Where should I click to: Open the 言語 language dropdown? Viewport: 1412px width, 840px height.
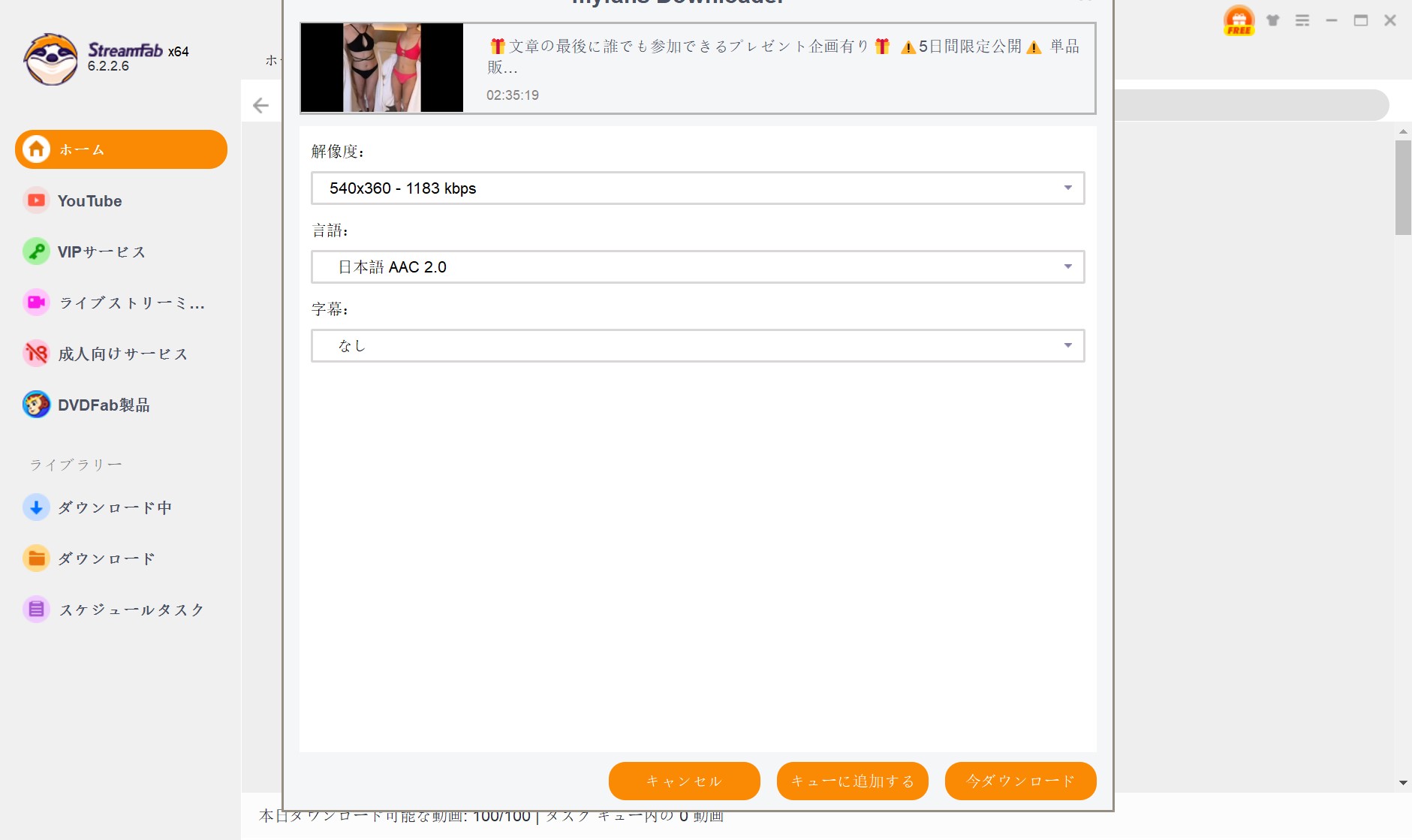coord(698,267)
